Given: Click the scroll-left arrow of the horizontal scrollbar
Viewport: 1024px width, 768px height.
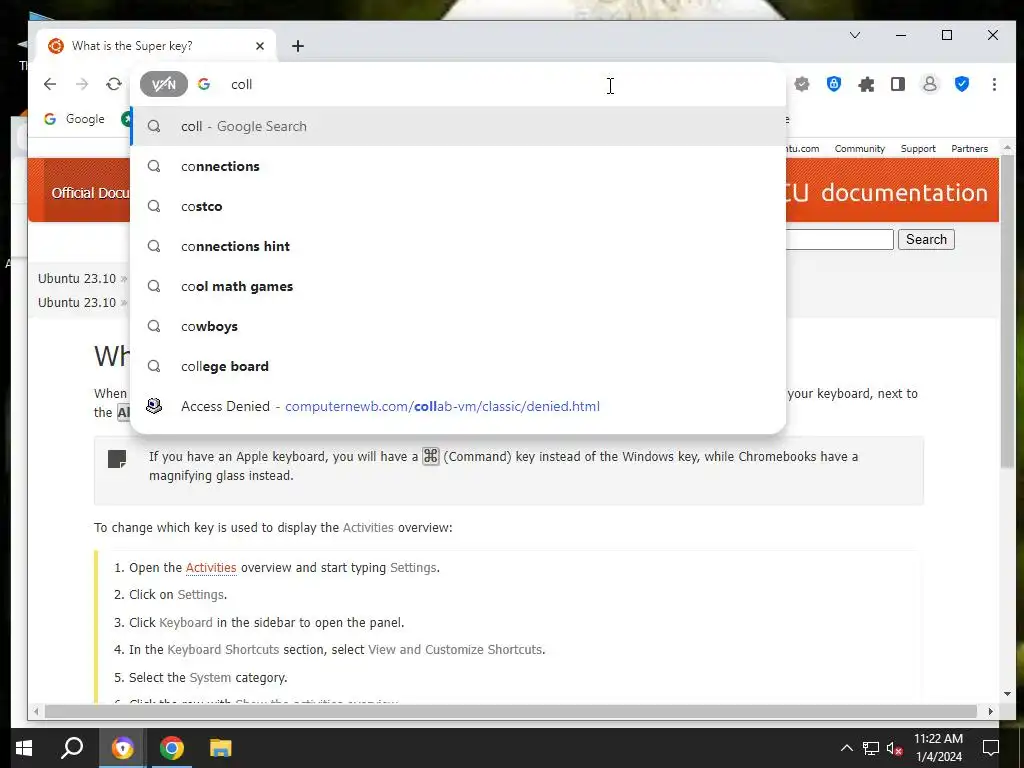Looking at the screenshot, I should coord(36,711).
